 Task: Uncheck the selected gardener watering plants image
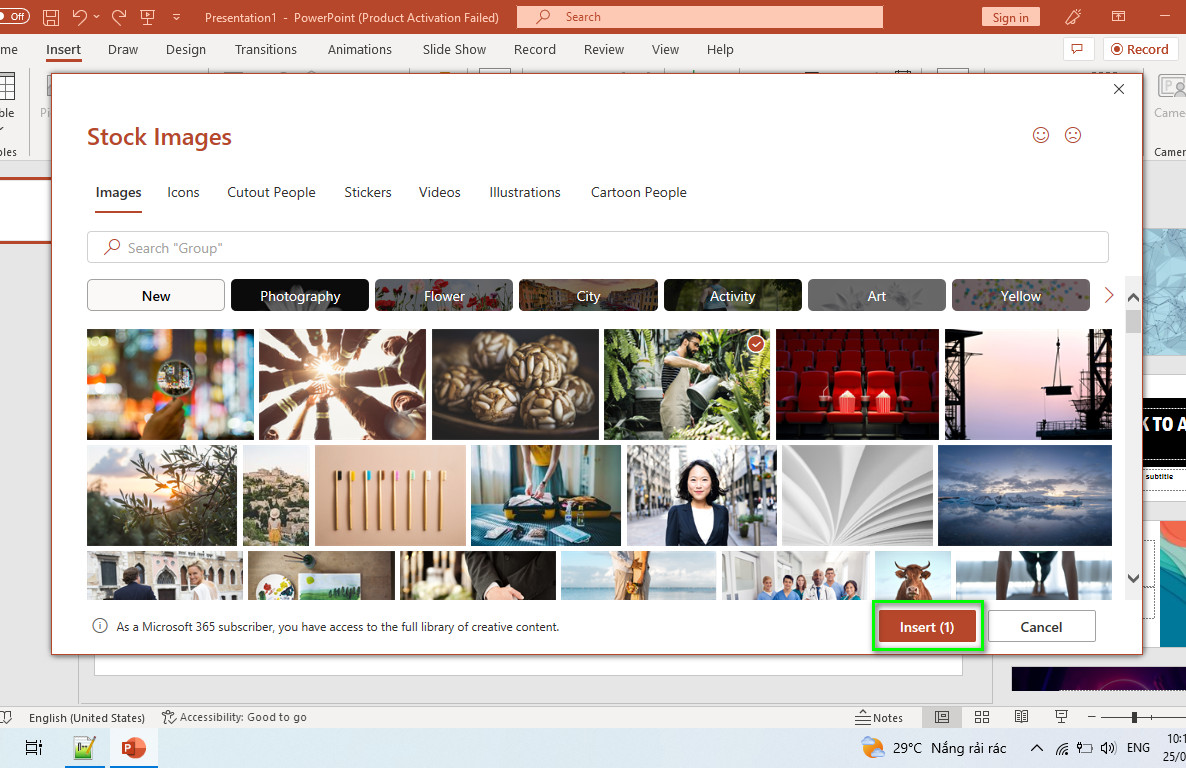point(687,384)
